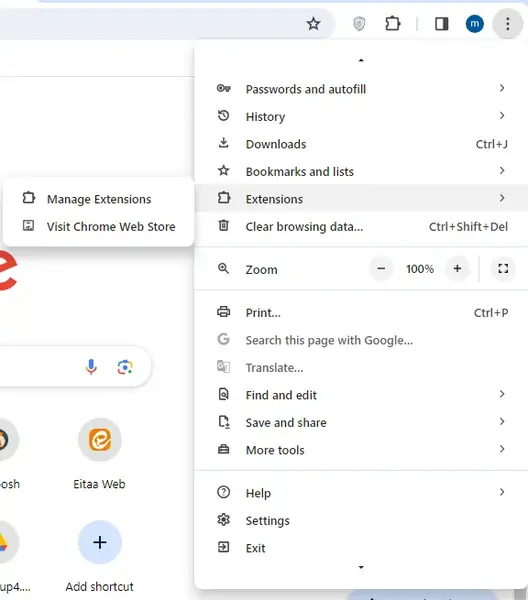Screen dimensions: 528x600
Task: Open Settings from the Chrome menu
Action: coord(361,520)
